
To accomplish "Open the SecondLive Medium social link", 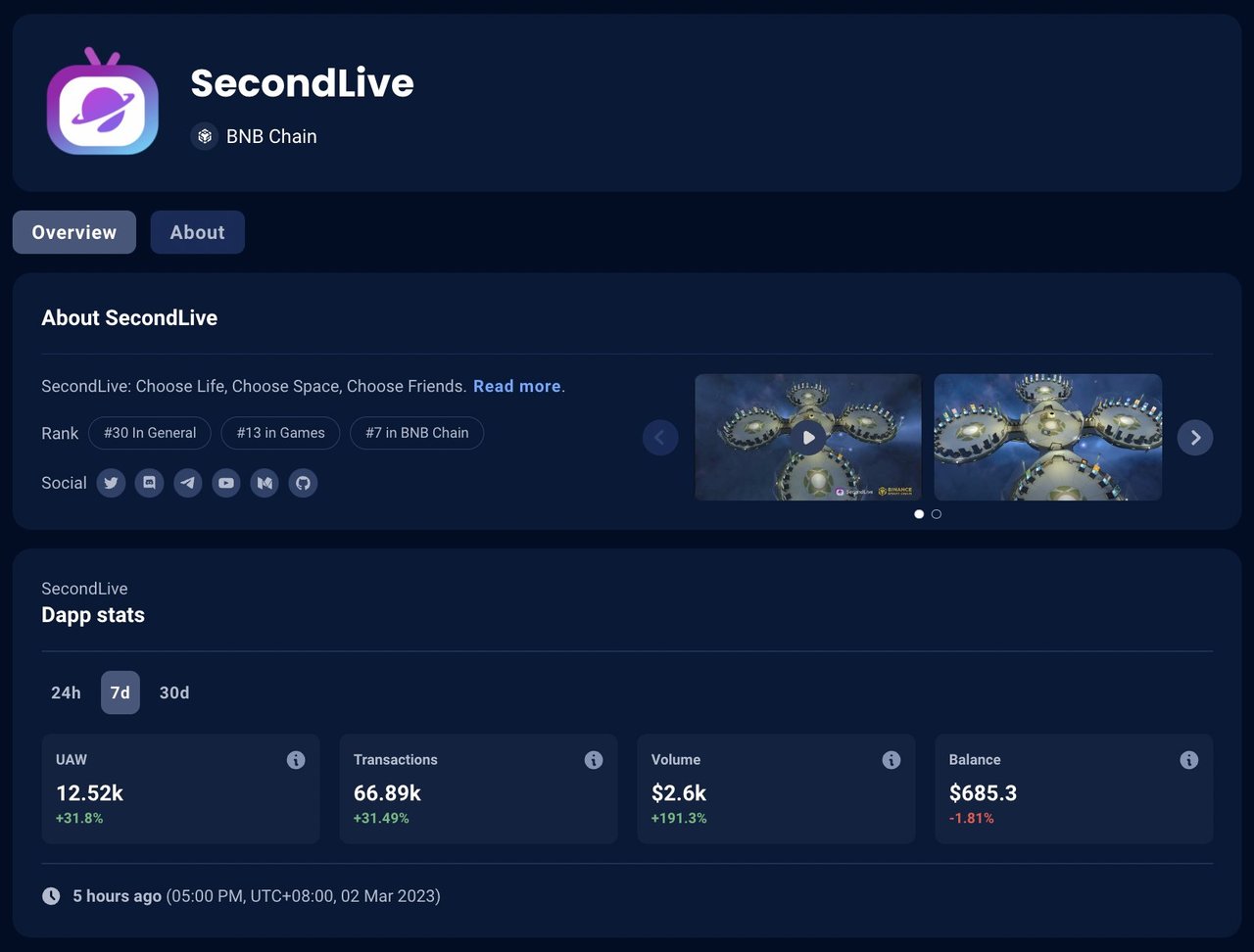I will 265,483.
